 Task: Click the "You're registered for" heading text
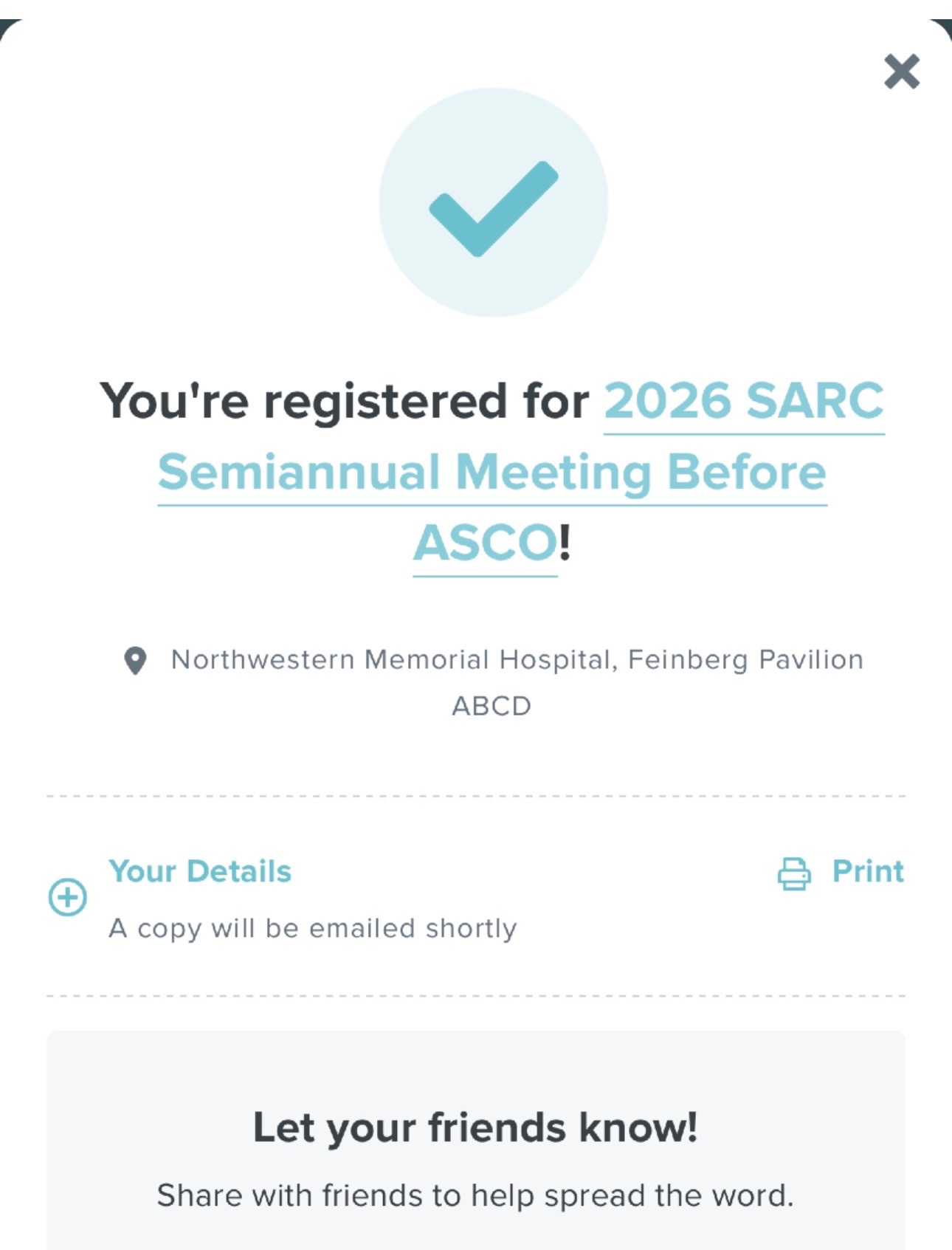[x=345, y=401]
